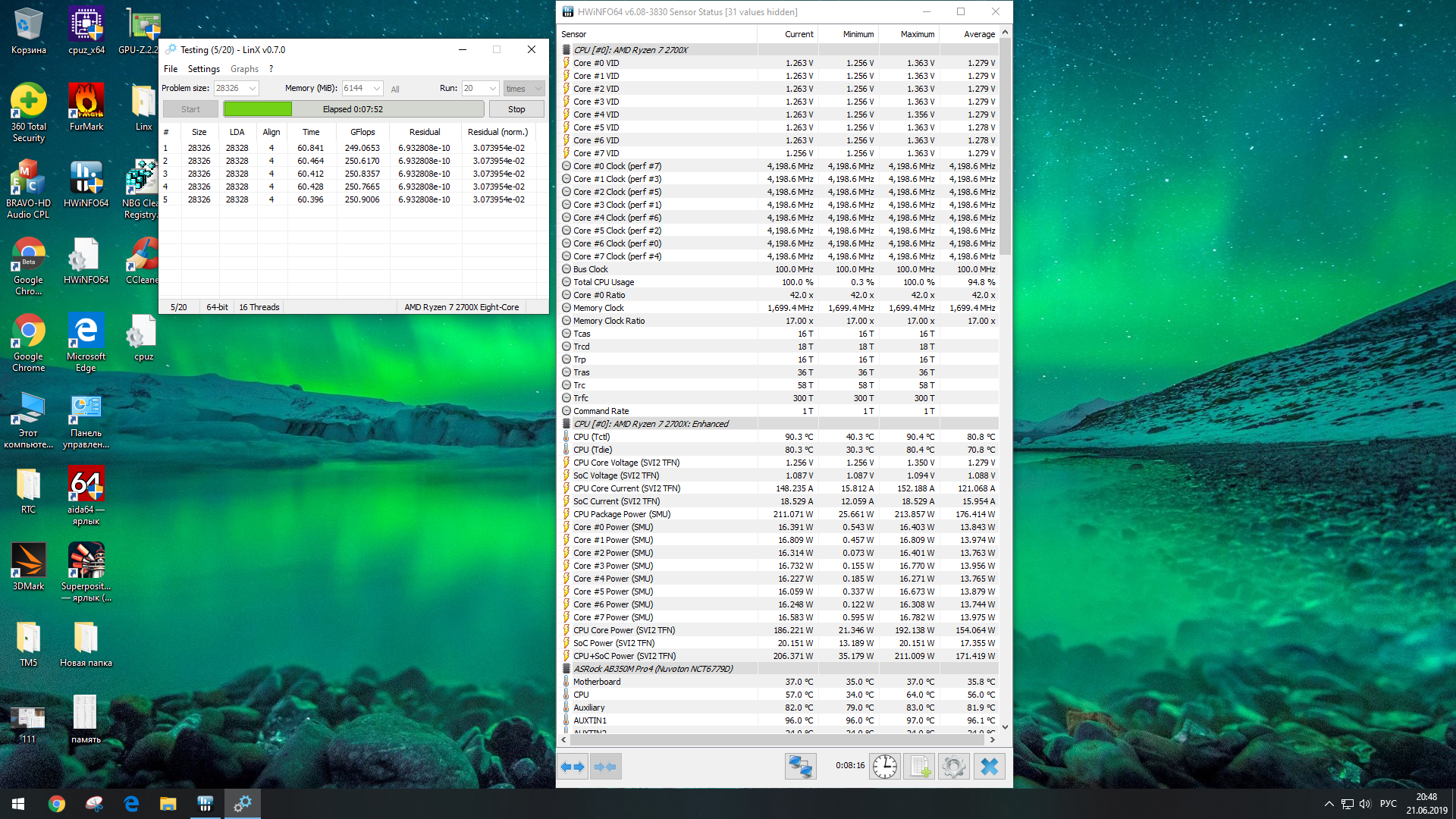The image size is (1456, 819).
Task: Open Chrome from the taskbar
Action: pos(57,804)
